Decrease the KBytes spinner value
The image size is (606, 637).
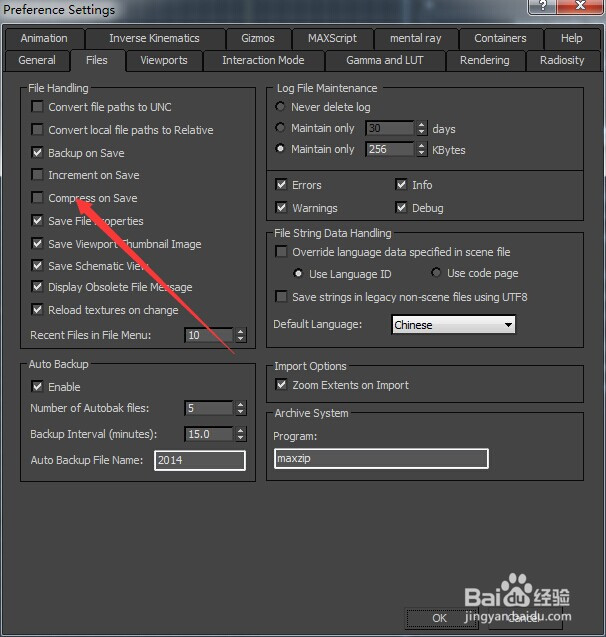tap(422, 153)
